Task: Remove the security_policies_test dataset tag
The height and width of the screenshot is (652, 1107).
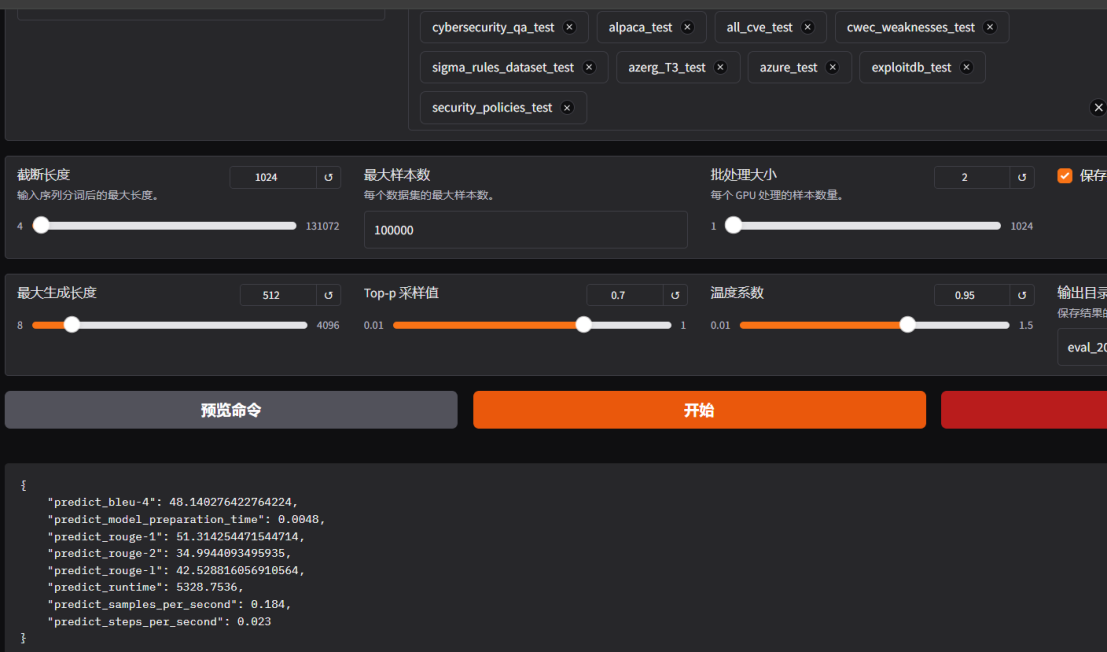Action: tap(567, 108)
